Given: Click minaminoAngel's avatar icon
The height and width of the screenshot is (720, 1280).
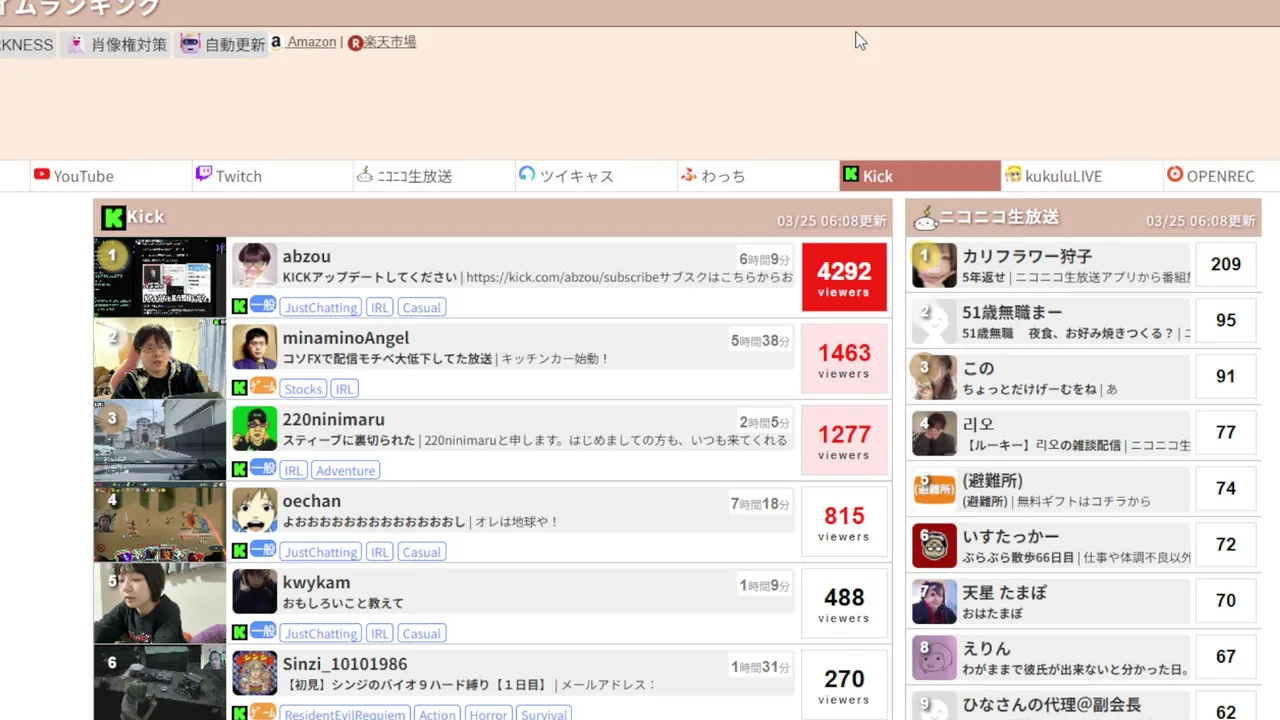Looking at the screenshot, I should (x=255, y=347).
